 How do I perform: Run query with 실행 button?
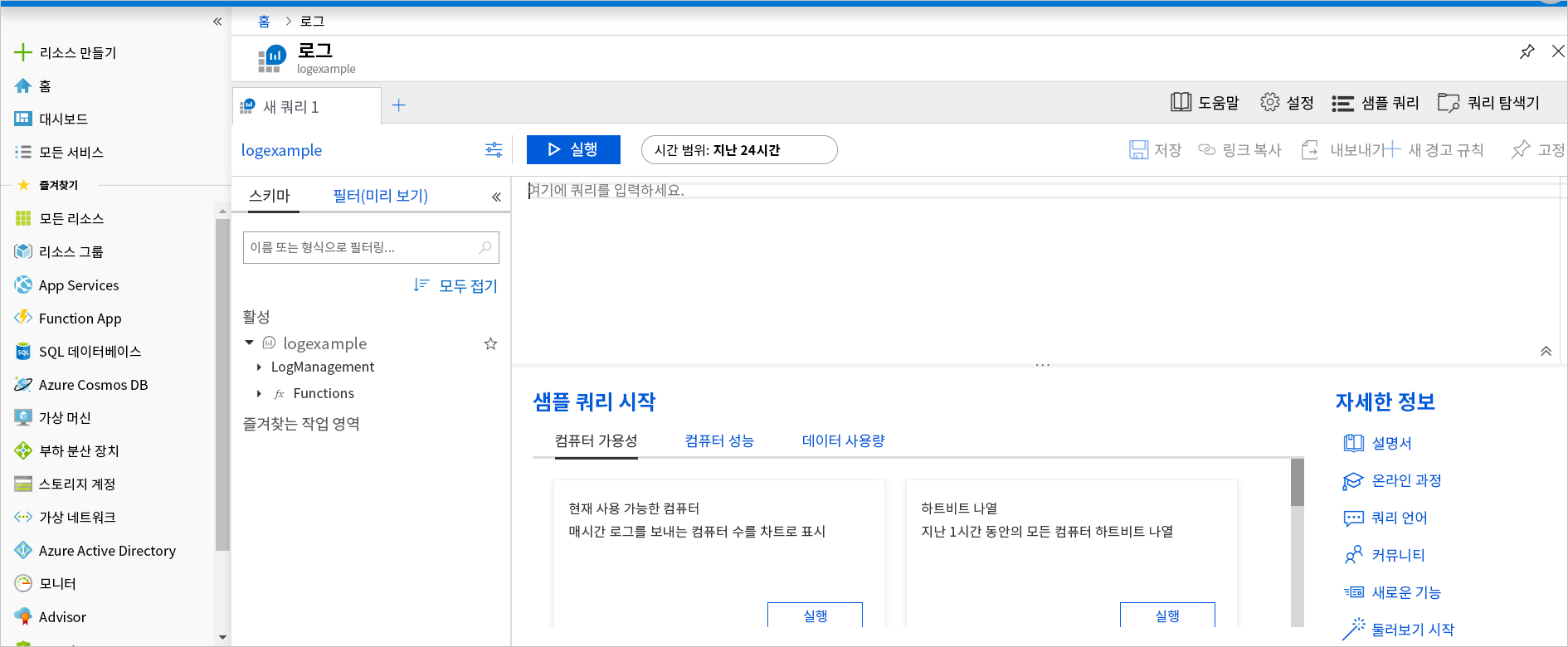(x=573, y=149)
